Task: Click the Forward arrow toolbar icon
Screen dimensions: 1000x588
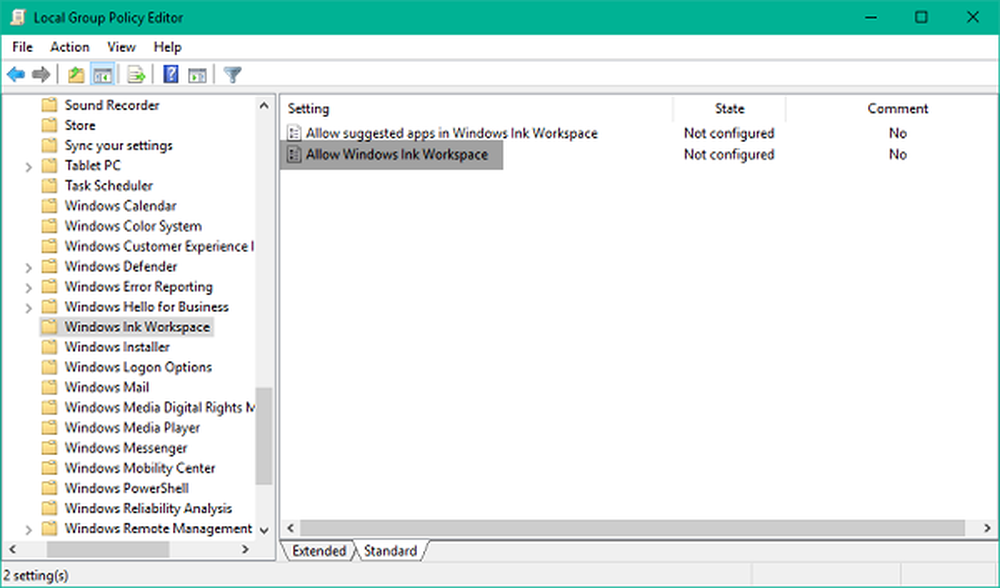Action: click(41, 75)
